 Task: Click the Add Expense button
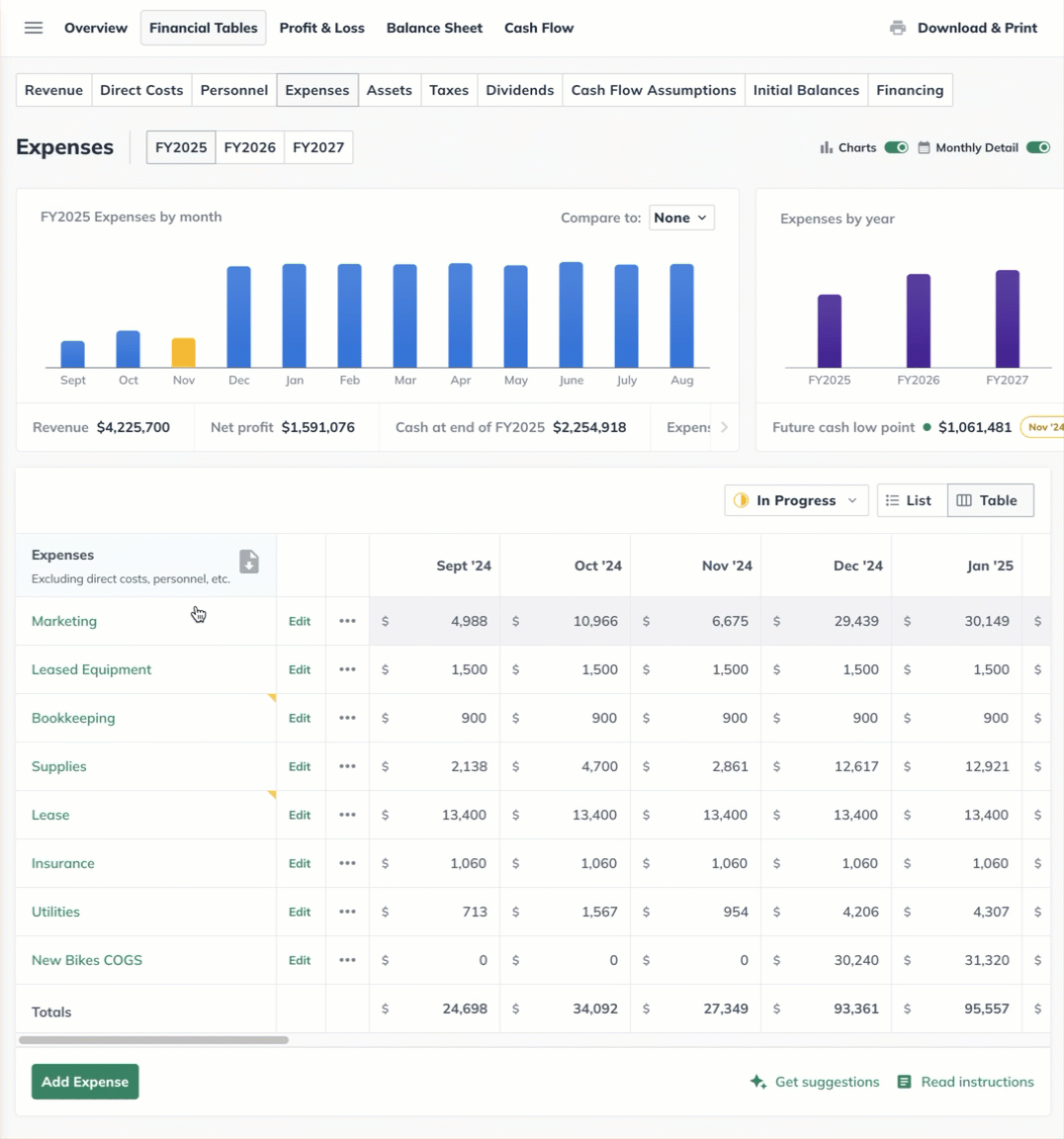click(85, 1082)
